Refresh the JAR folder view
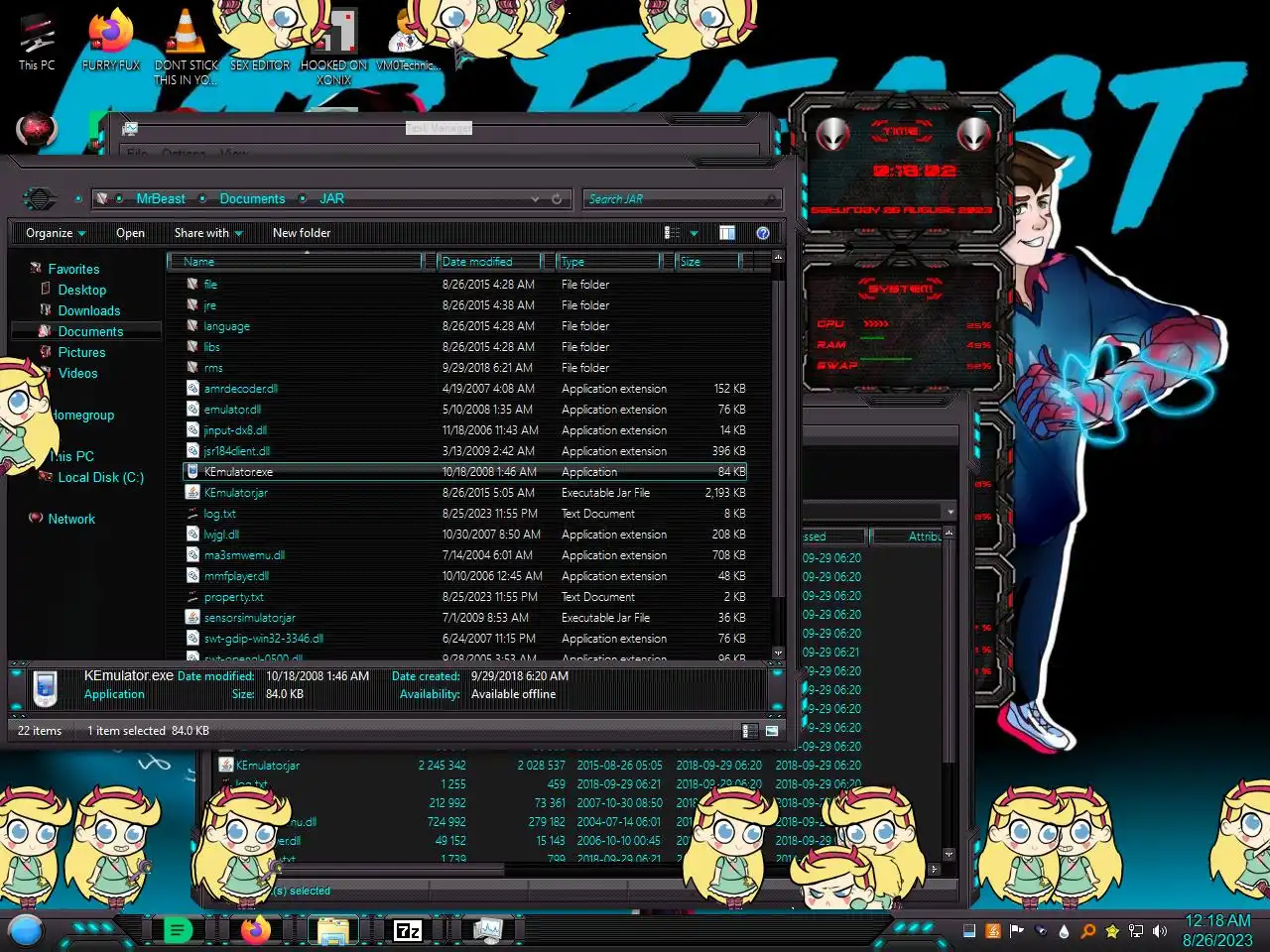 point(557,198)
